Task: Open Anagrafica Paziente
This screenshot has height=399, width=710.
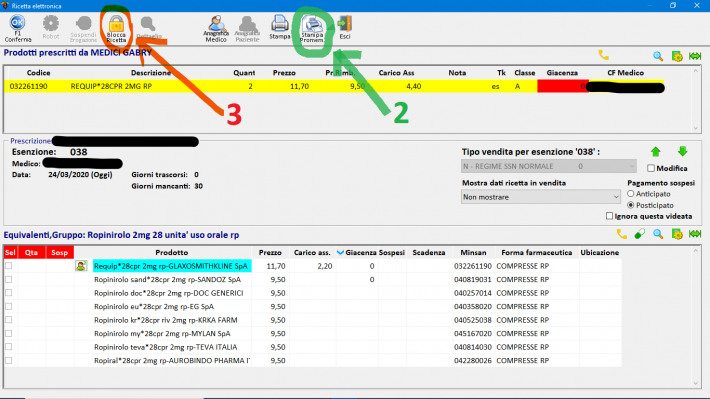Action: click(247, 29)
